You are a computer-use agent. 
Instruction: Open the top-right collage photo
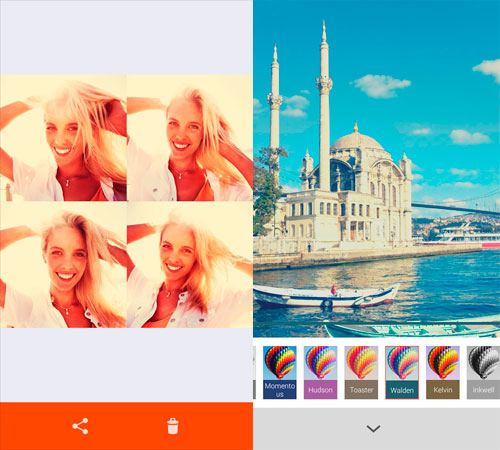pos(190,138)
